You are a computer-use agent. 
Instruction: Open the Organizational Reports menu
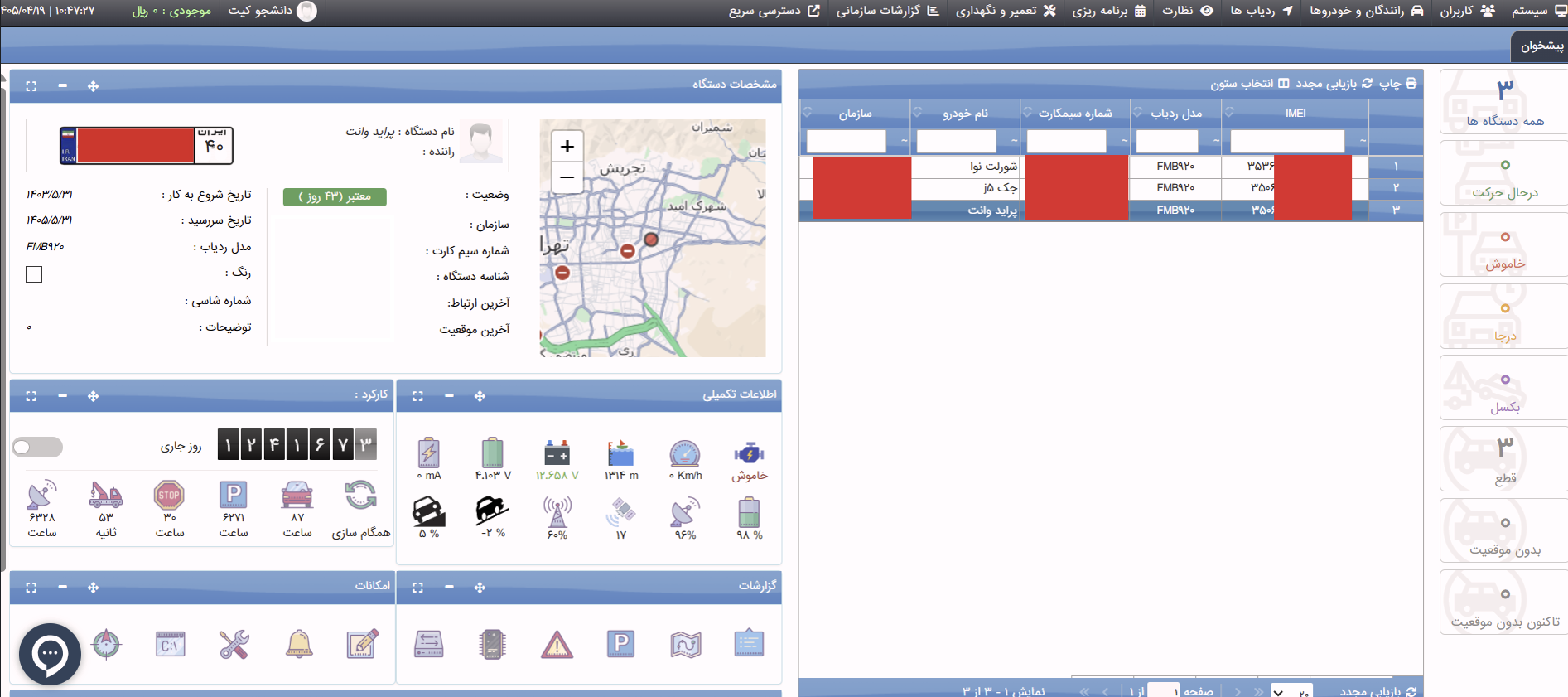(x=887, y=11)
